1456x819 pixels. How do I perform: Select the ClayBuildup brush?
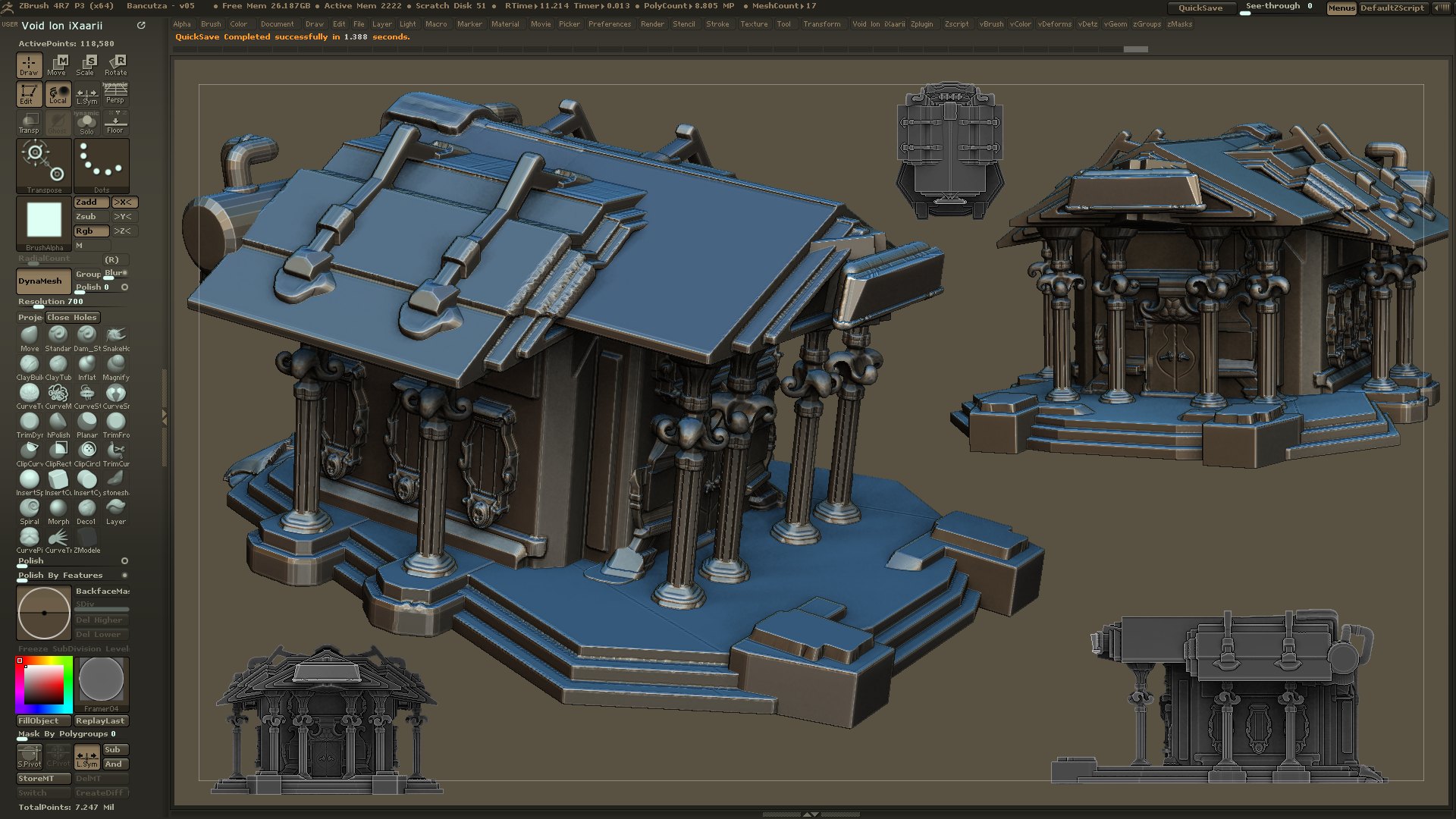30,365
